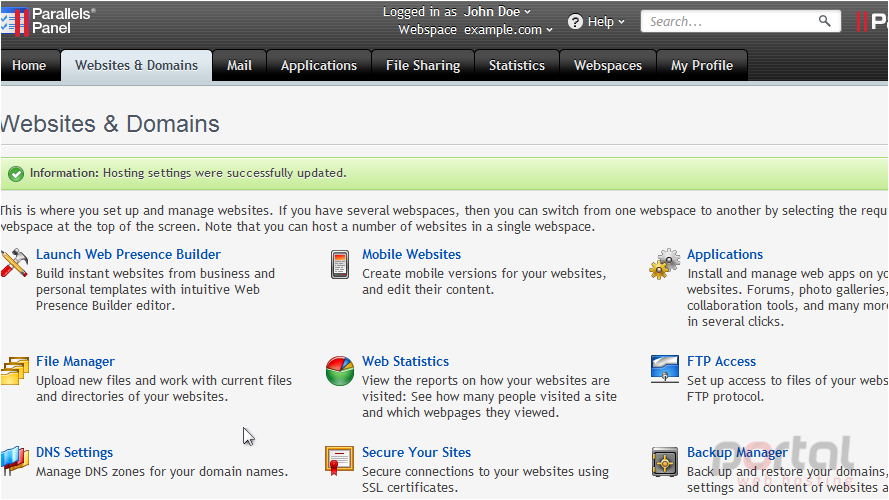Select the Websites & Domains tab
This screenshot has width=889, height=500.
coord(137,65)
